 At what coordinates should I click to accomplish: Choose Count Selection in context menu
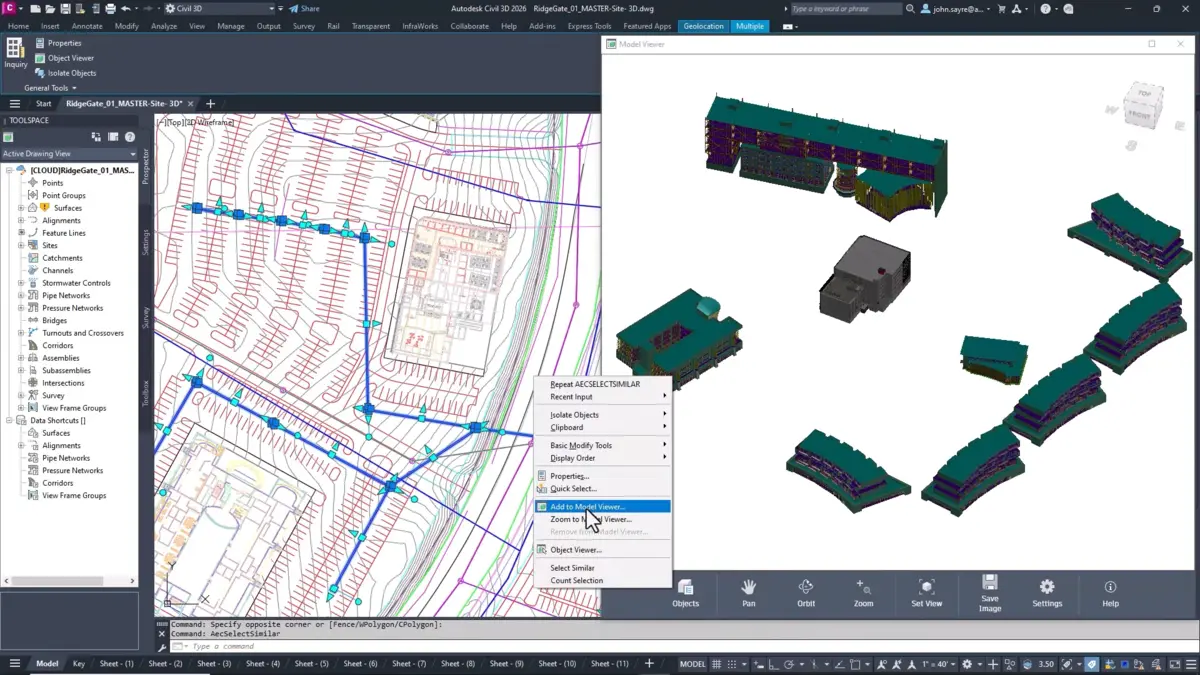click(x=603, y=580)
